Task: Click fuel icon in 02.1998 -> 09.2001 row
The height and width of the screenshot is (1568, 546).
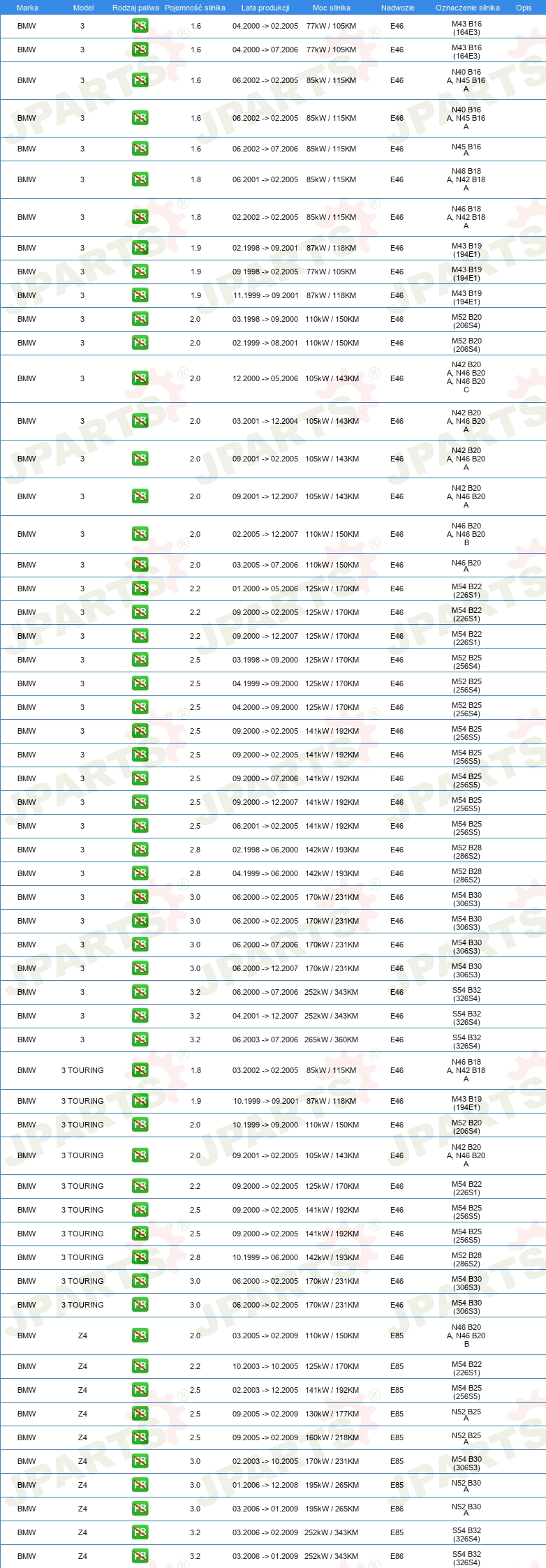Action: tap(140, 248)
